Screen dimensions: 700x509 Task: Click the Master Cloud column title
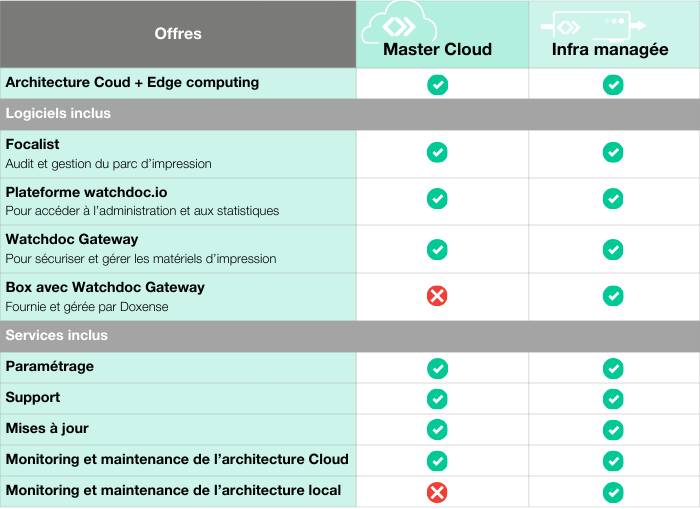[438, 49]
